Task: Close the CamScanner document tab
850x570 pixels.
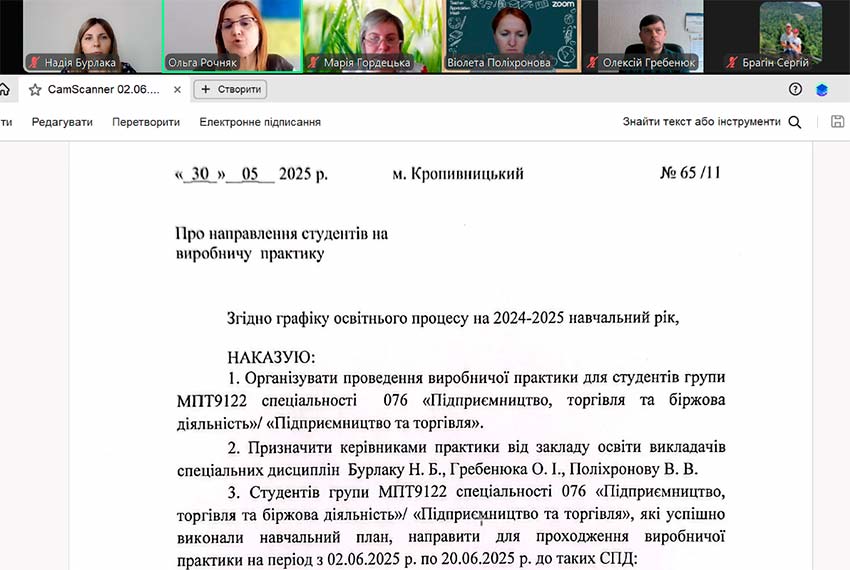Action: click(177, 89)
